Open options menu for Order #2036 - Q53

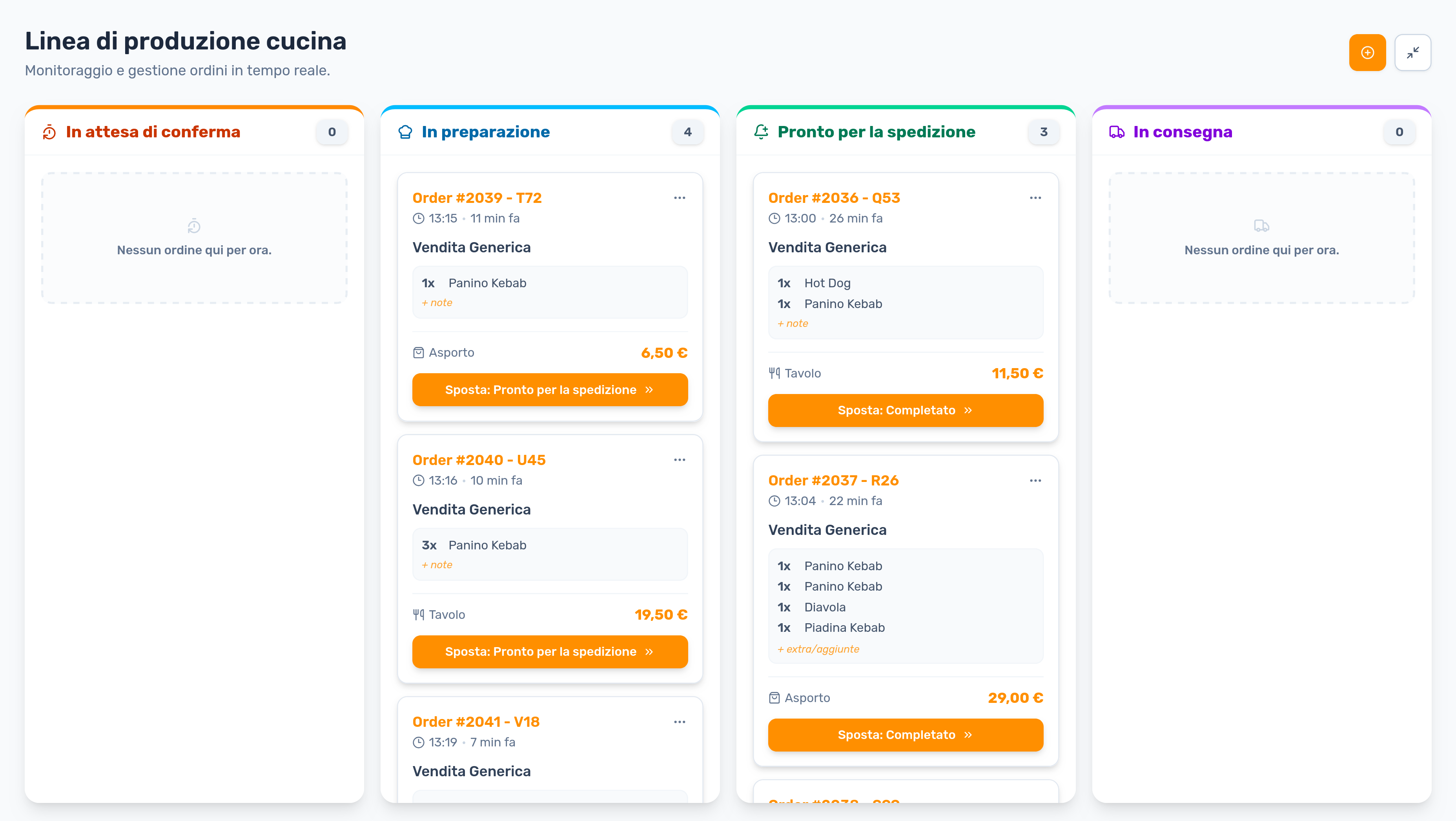[1035, 198]
